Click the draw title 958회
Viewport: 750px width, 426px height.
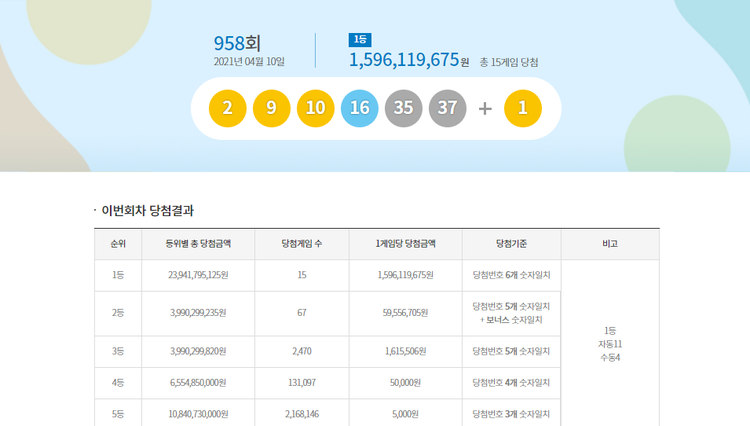click(237, 44)
